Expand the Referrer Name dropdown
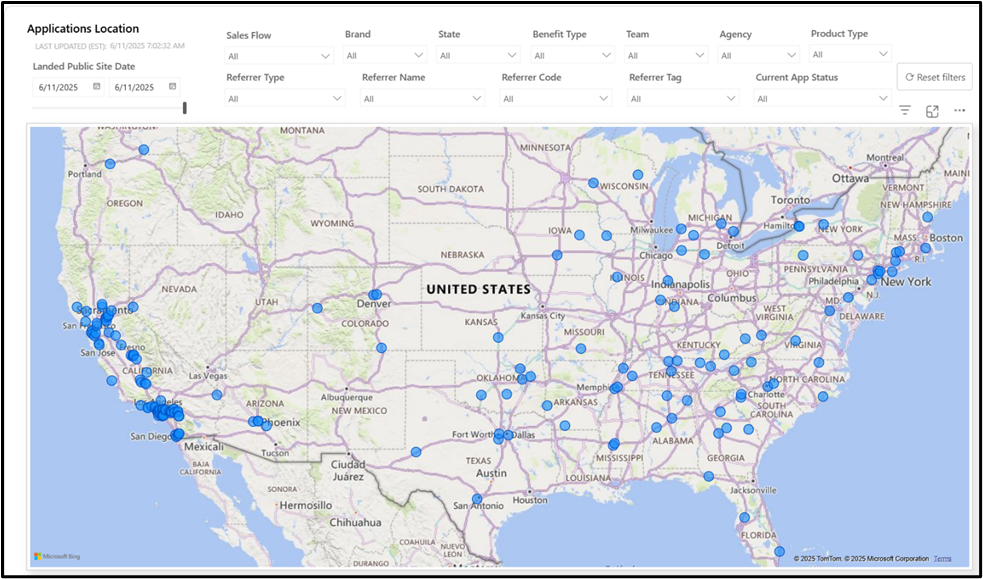 [x=423, y=98]
